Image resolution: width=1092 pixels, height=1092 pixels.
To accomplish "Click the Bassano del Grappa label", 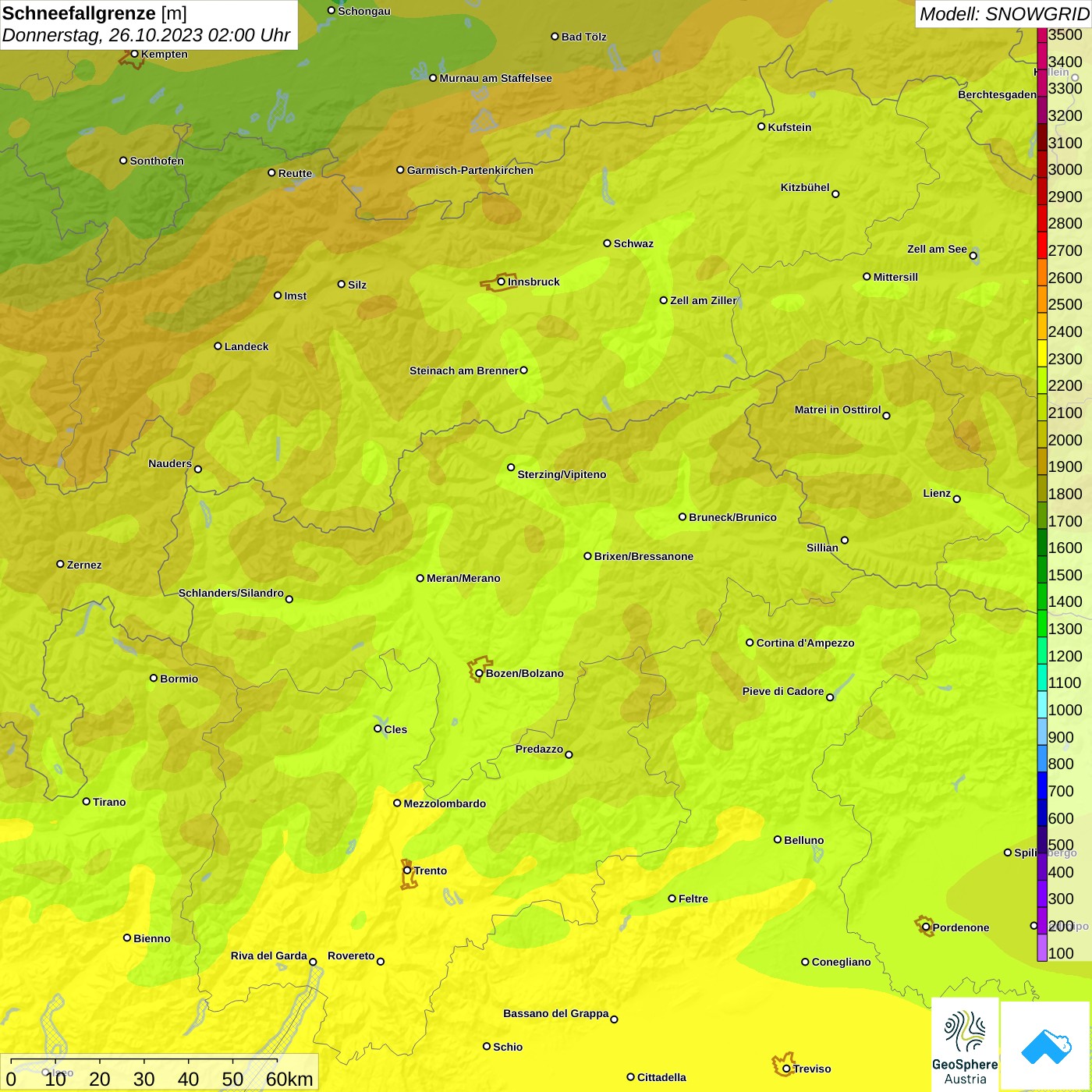I will (555, 1013).
